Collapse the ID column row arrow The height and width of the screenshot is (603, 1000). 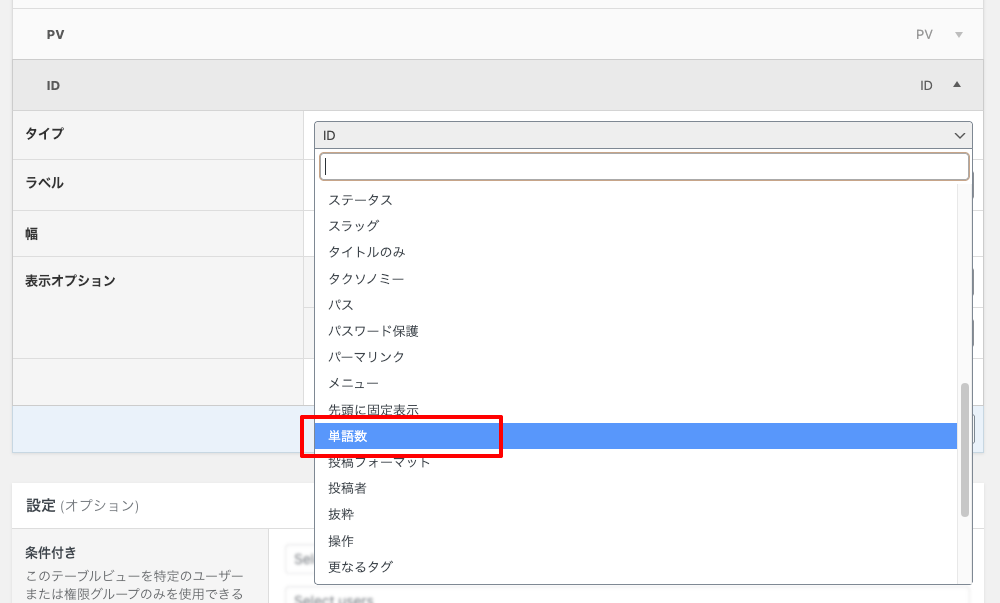point(957,85)
